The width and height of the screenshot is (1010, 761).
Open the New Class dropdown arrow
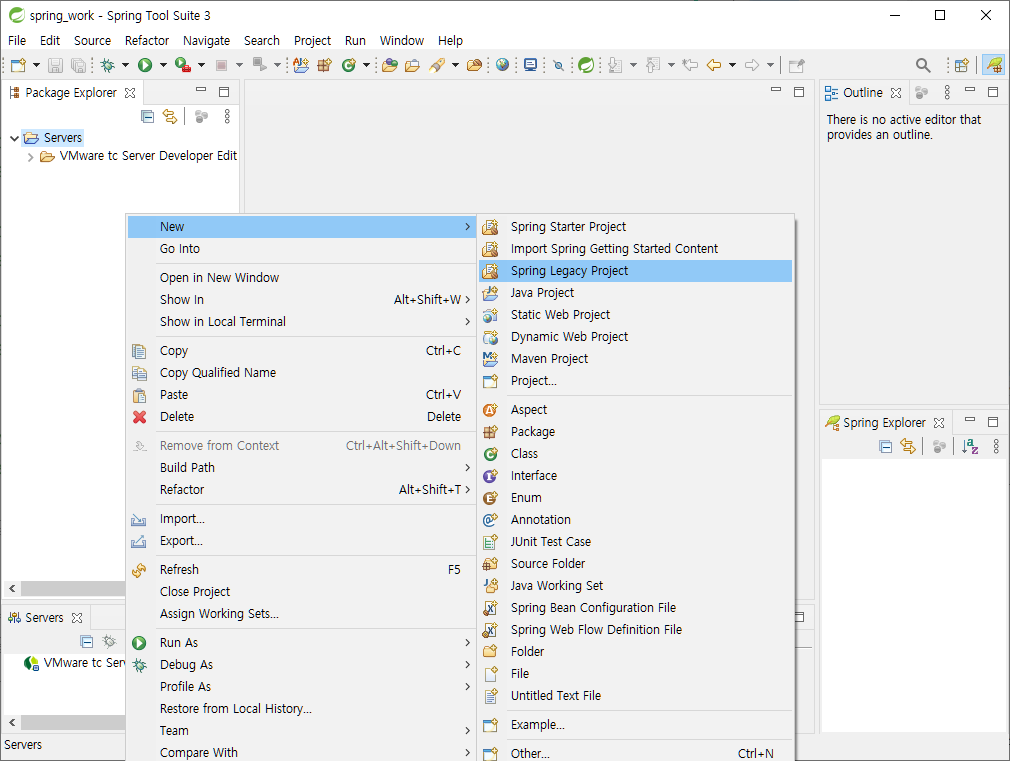point(367,65)
